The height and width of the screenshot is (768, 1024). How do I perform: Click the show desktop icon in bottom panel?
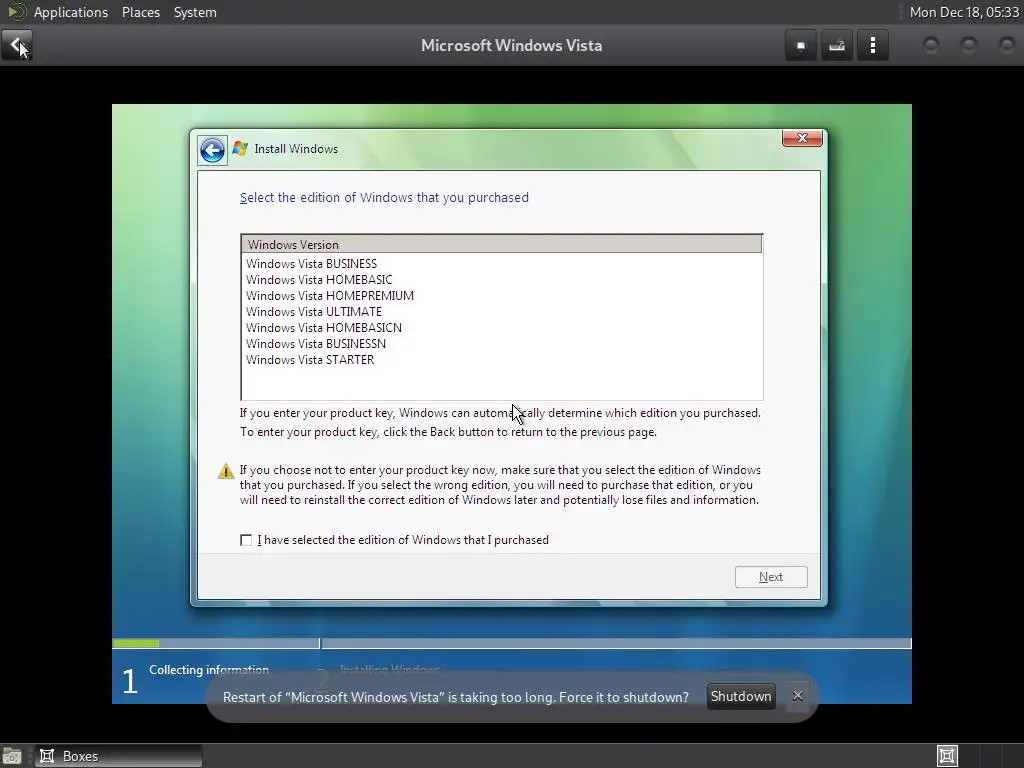(x=12, y=756)
